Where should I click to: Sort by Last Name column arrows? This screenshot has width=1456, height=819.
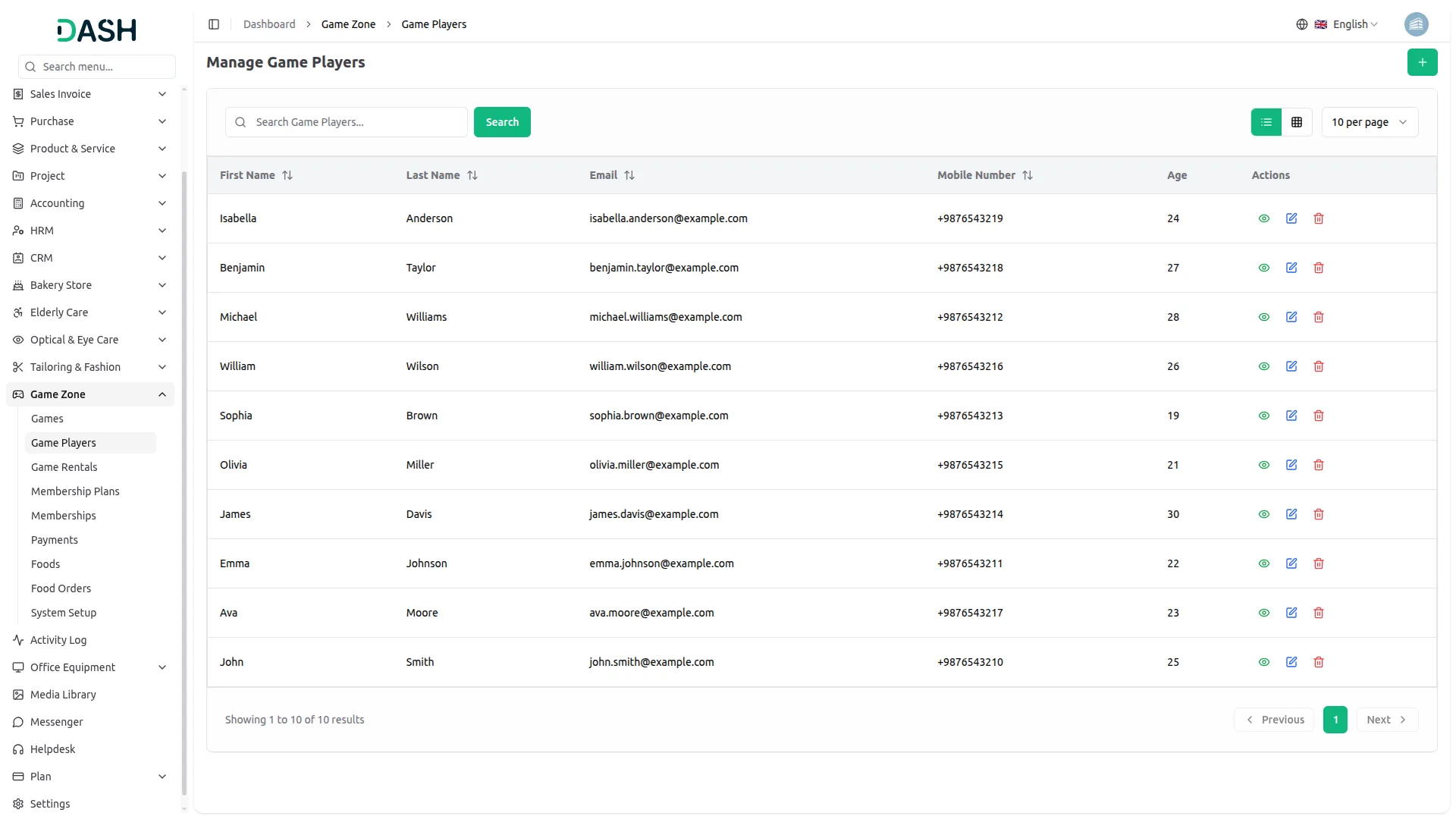(472, 175)
